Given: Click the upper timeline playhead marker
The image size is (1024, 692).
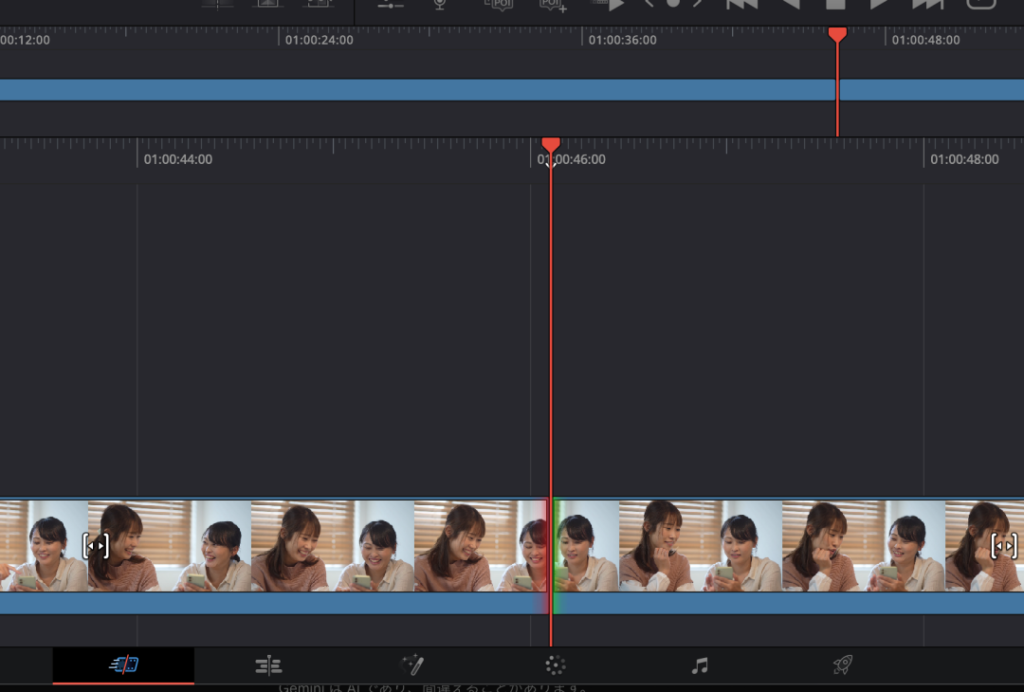Looking at the screenshot, I should tap(837, 36).
